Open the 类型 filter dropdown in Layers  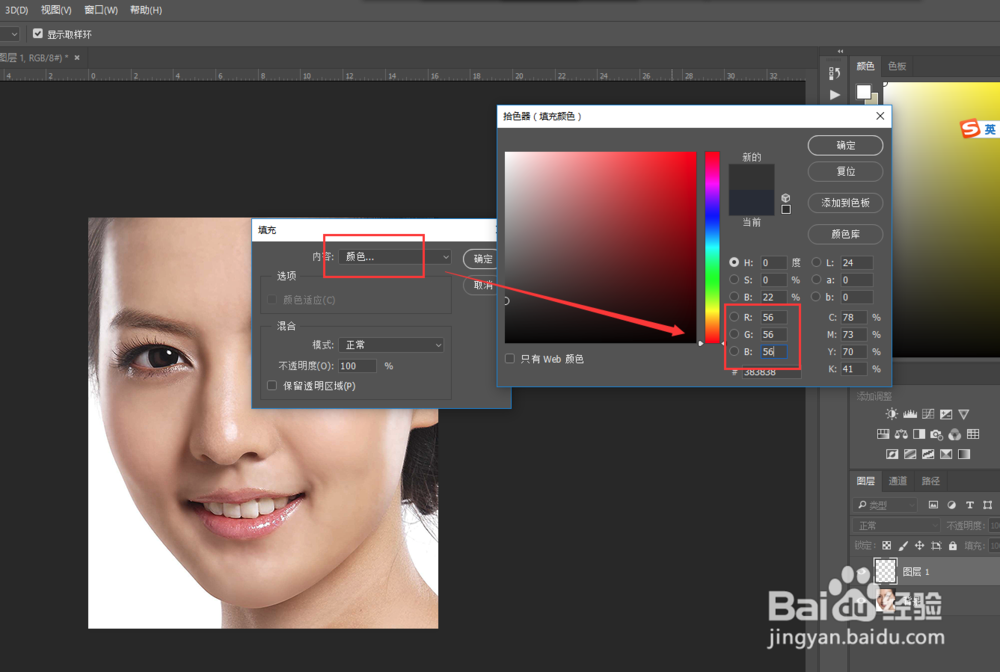(885, 505)
